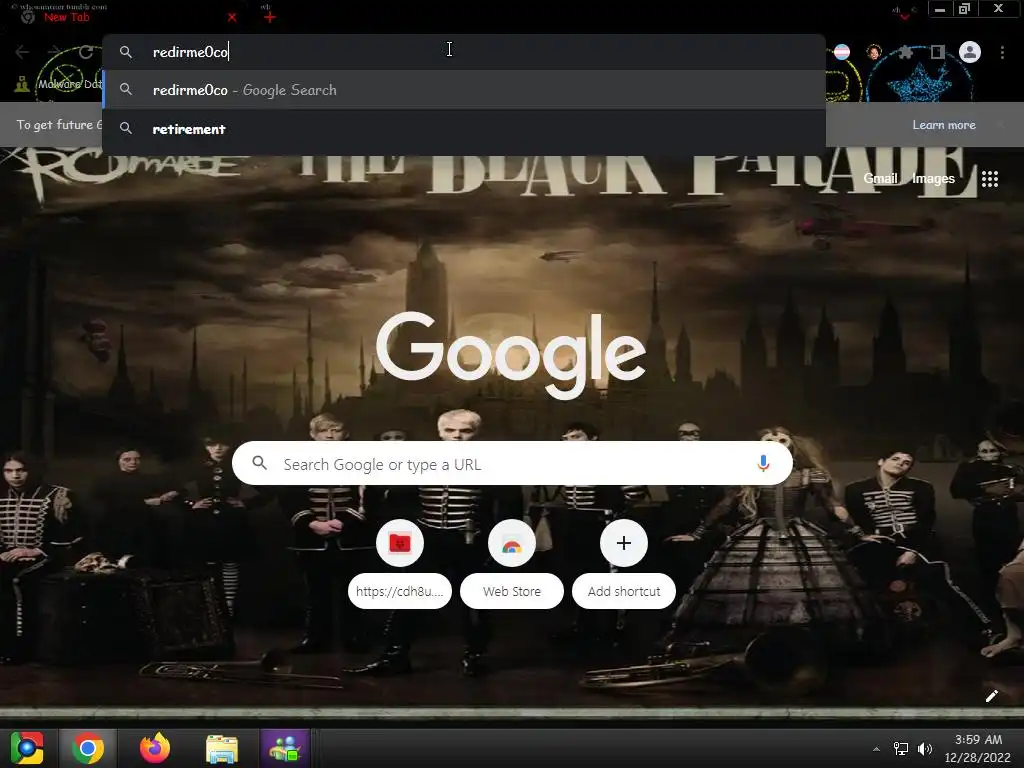Customize this page with the pencil icon
The width and height of the screenshot is (1024, 768).
point(991,696)
